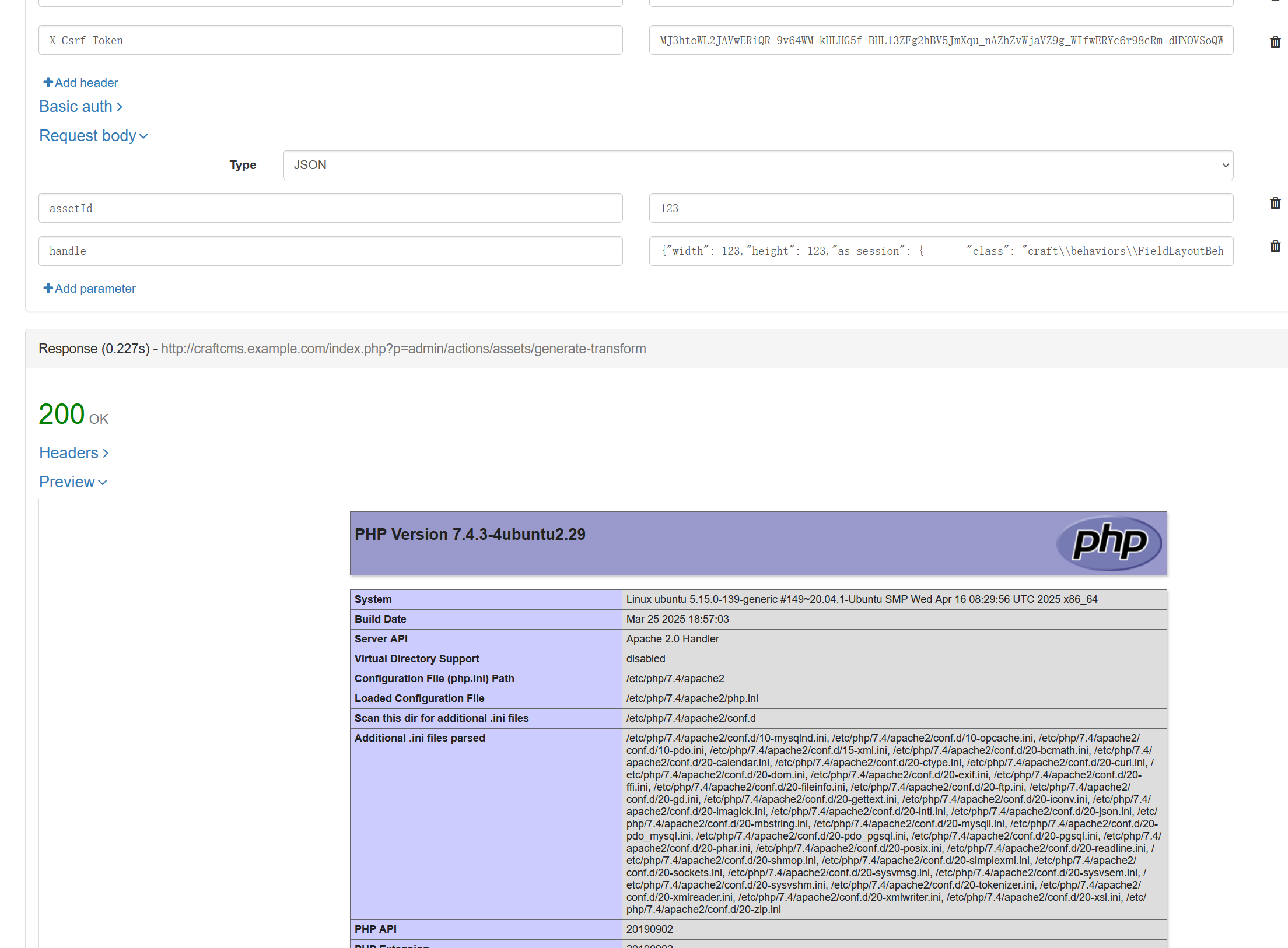Select the 200 OK status text

tap(73, 415)
